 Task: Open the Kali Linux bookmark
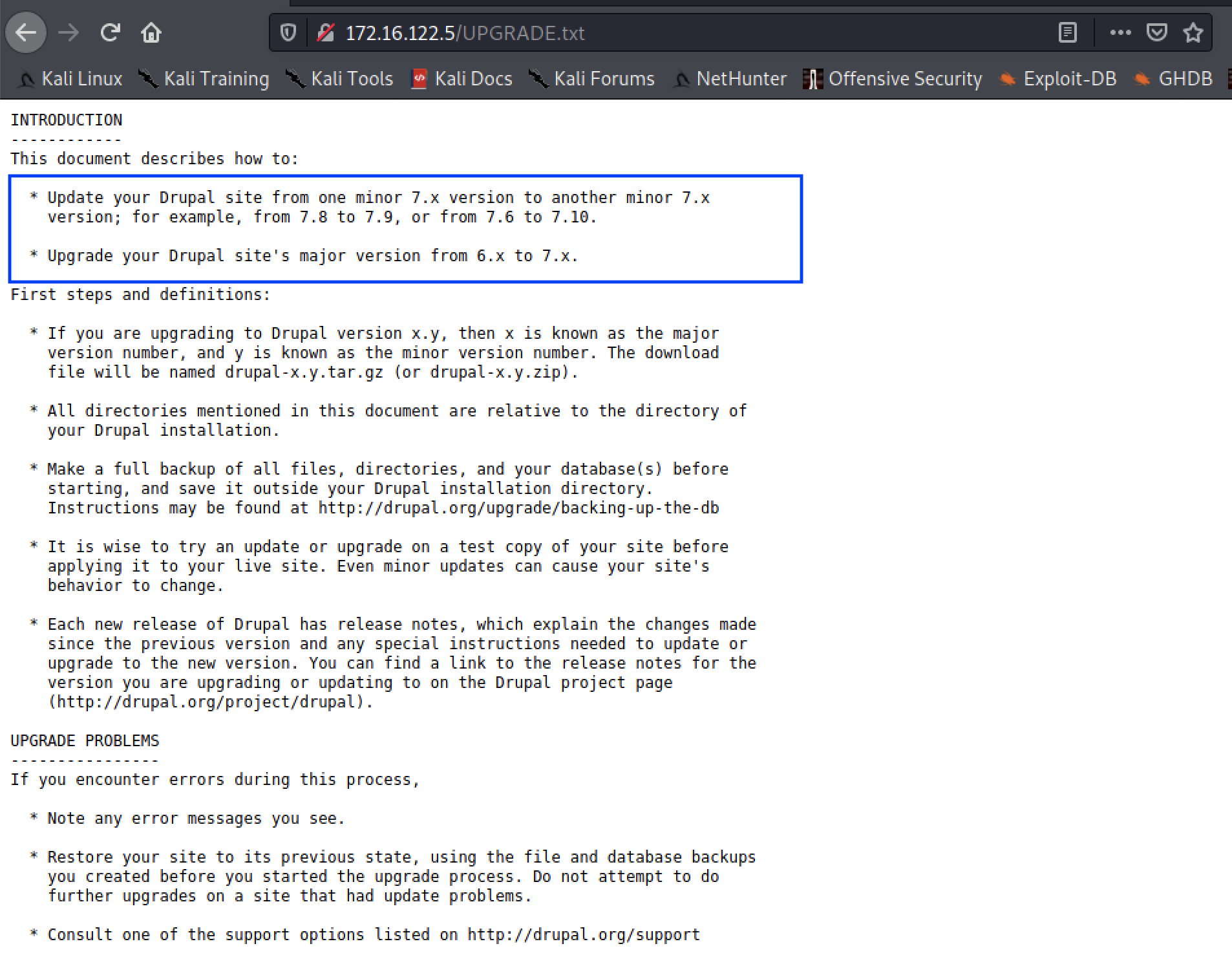[70, 79]
